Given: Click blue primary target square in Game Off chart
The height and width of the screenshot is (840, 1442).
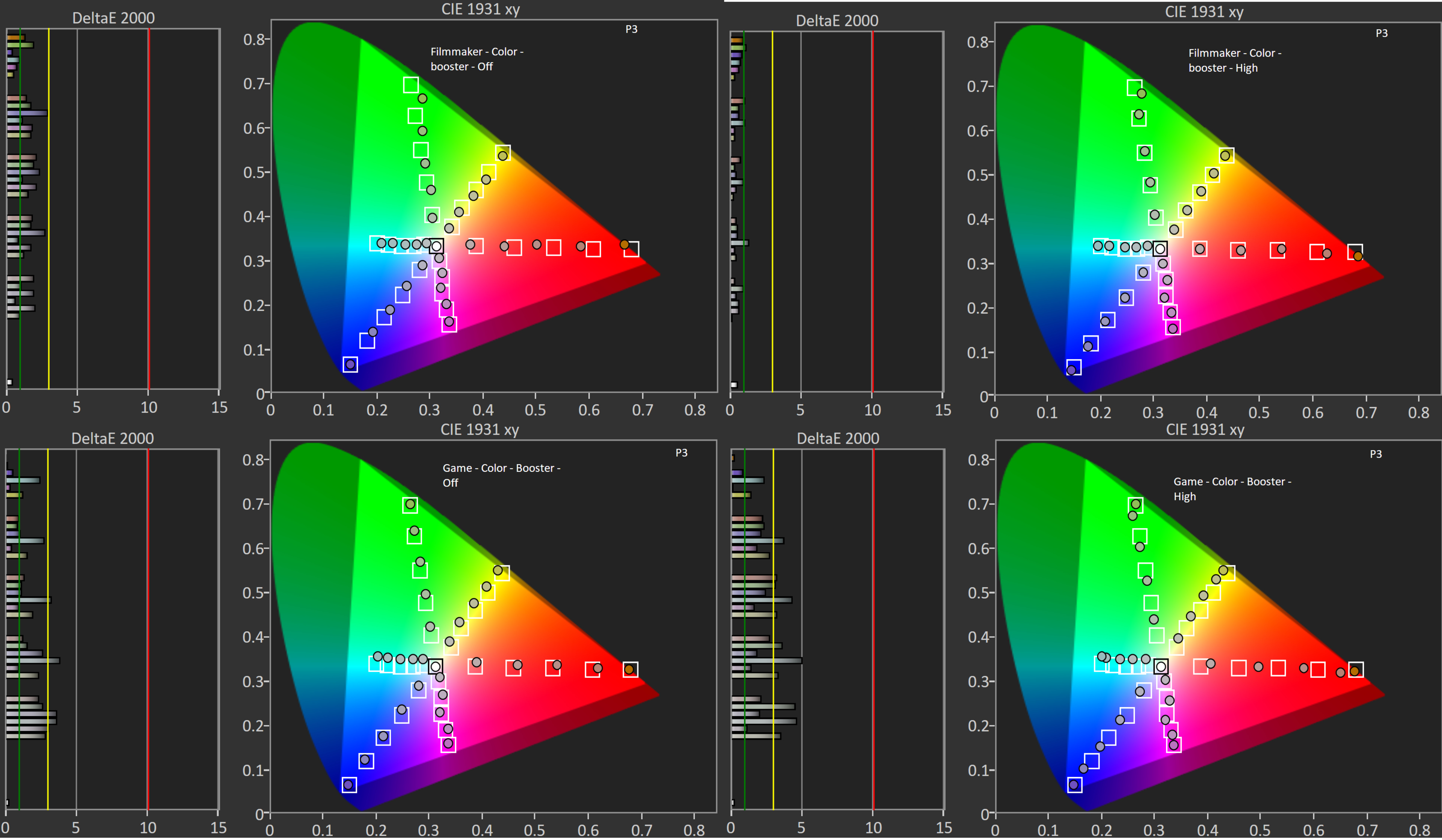Looking at the screenshot, I should [349, 785].
